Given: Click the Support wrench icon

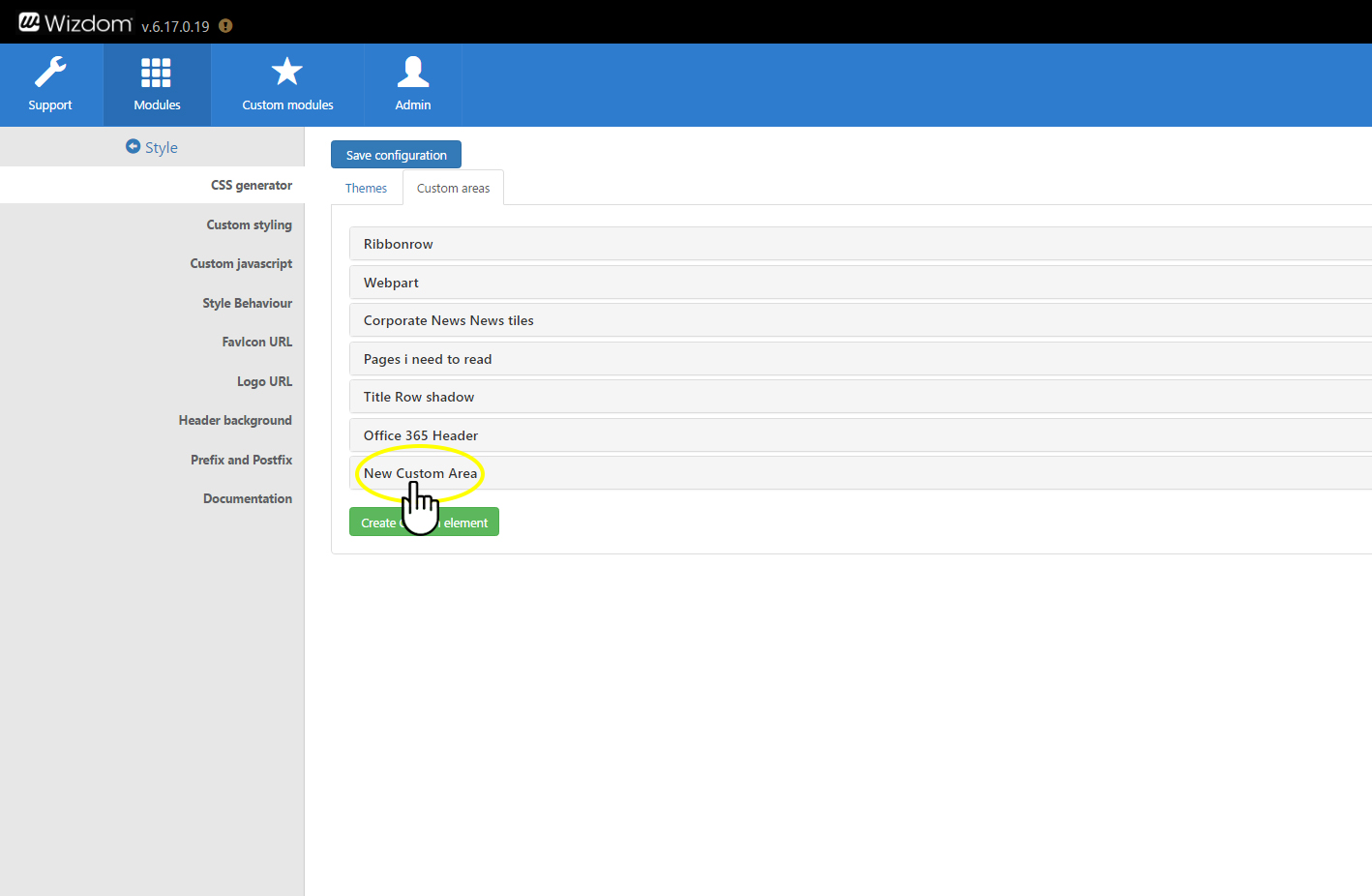Looking at the screenshot, I should coord(50,72).
